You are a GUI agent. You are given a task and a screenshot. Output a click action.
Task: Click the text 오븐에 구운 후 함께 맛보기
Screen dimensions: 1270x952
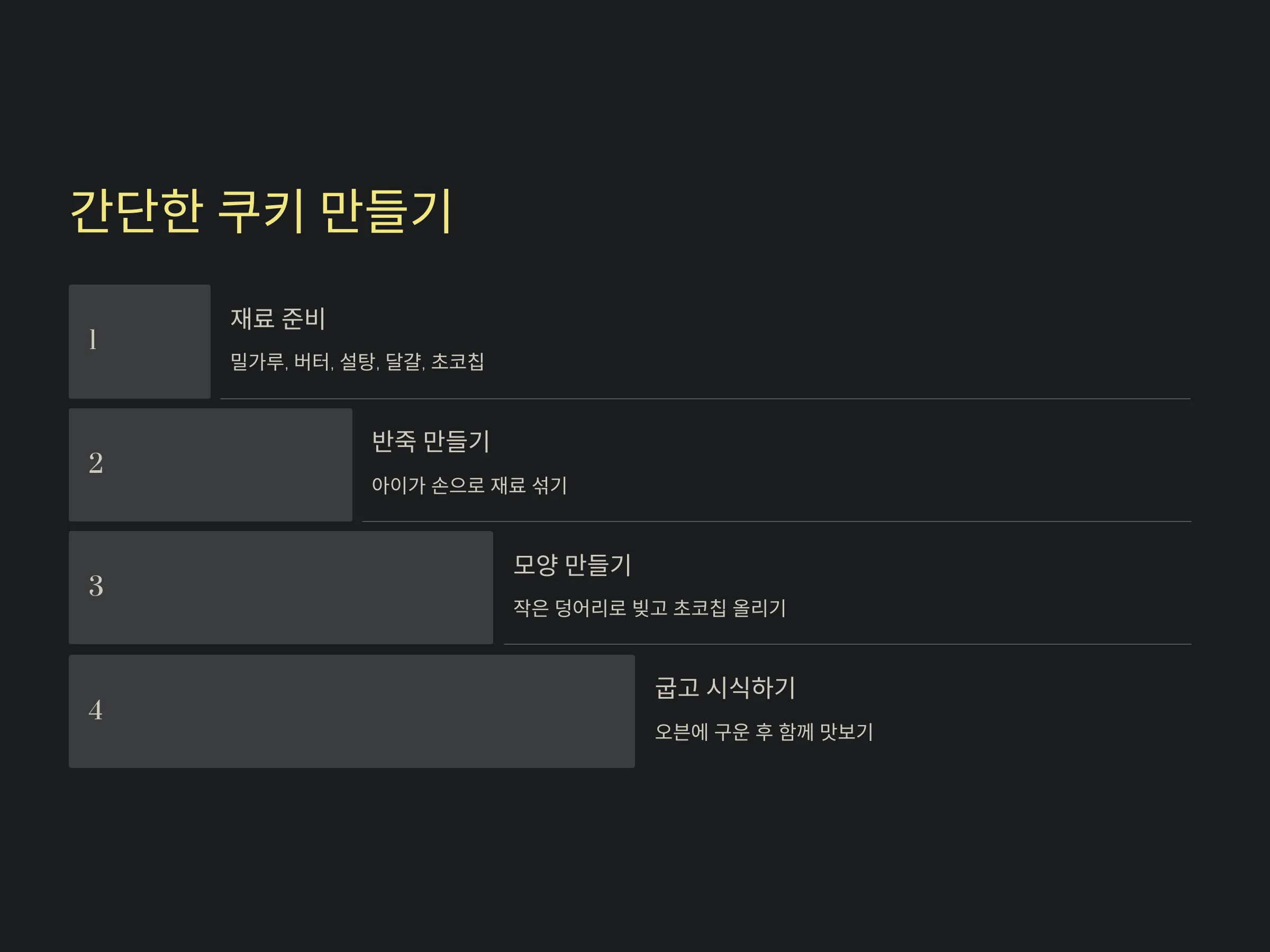click(764, 732)
